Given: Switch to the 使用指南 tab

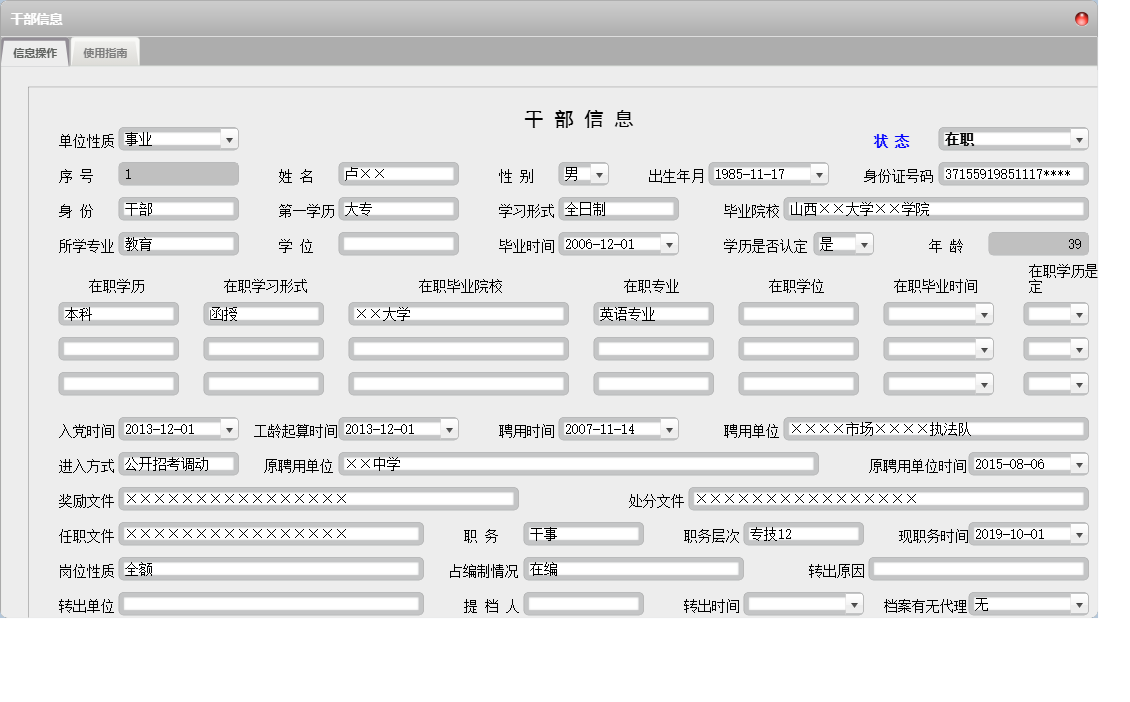Looking at the screenshot, I should (105, 53).
